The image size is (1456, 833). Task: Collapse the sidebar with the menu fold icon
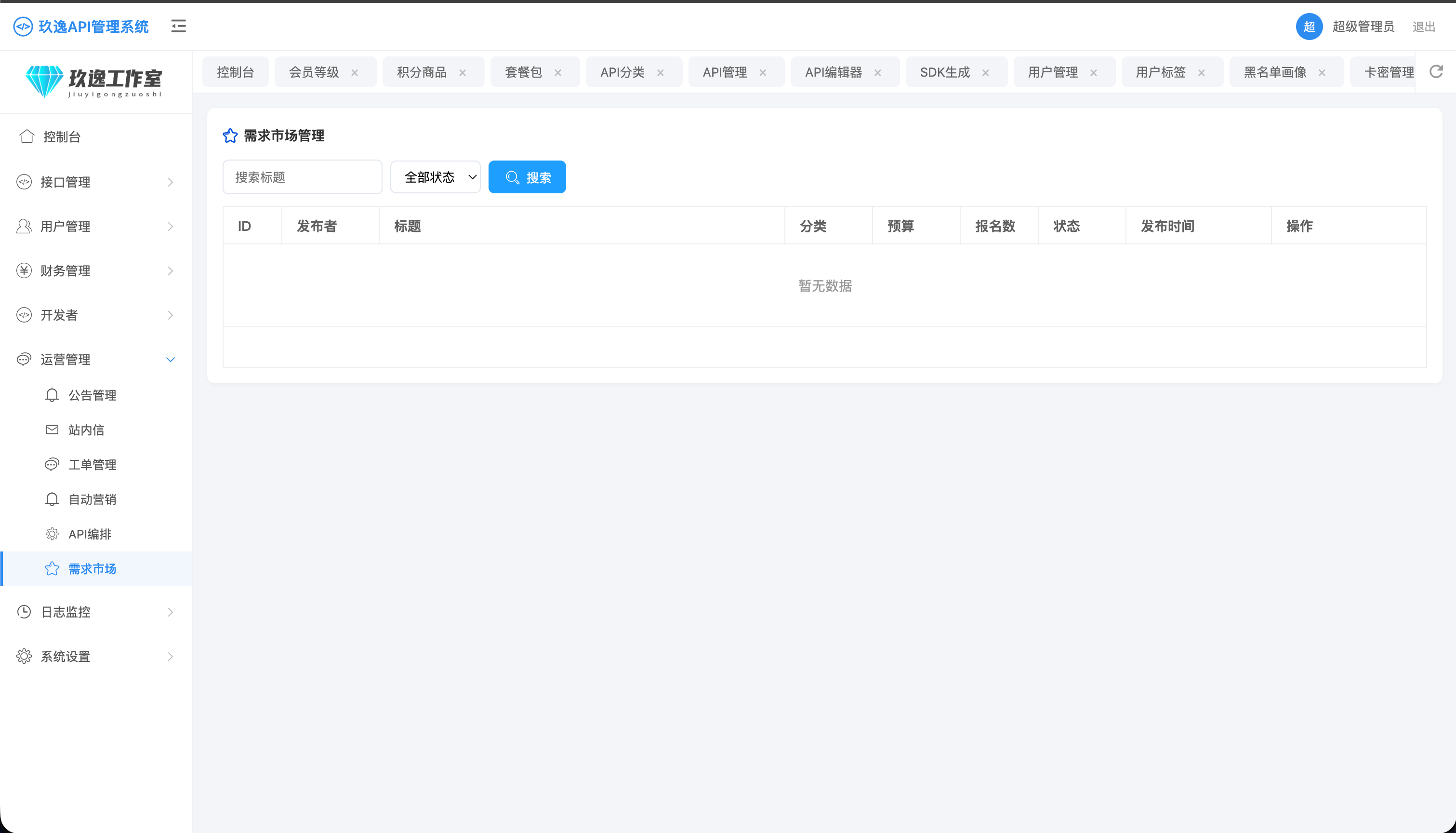pyautogui.click(x=178, y=27)
